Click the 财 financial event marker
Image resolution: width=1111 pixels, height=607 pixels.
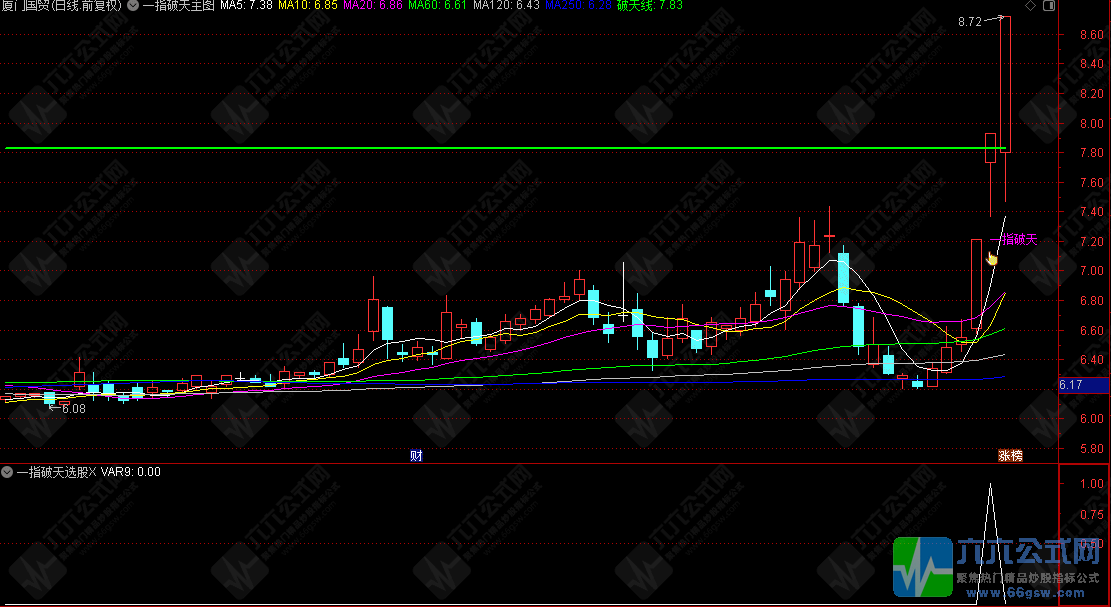pos(416,455)
